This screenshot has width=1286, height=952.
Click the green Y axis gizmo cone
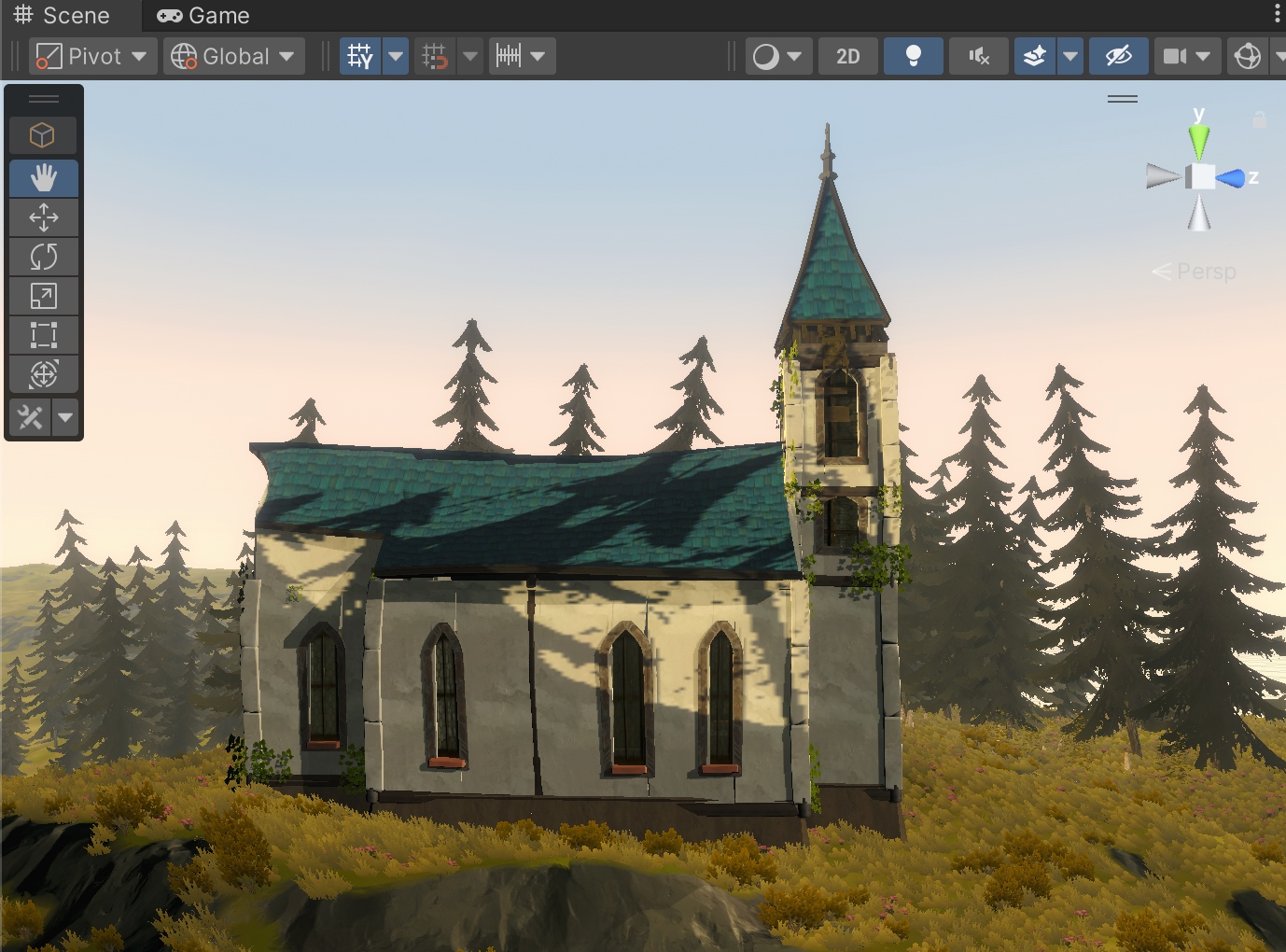1199,141
